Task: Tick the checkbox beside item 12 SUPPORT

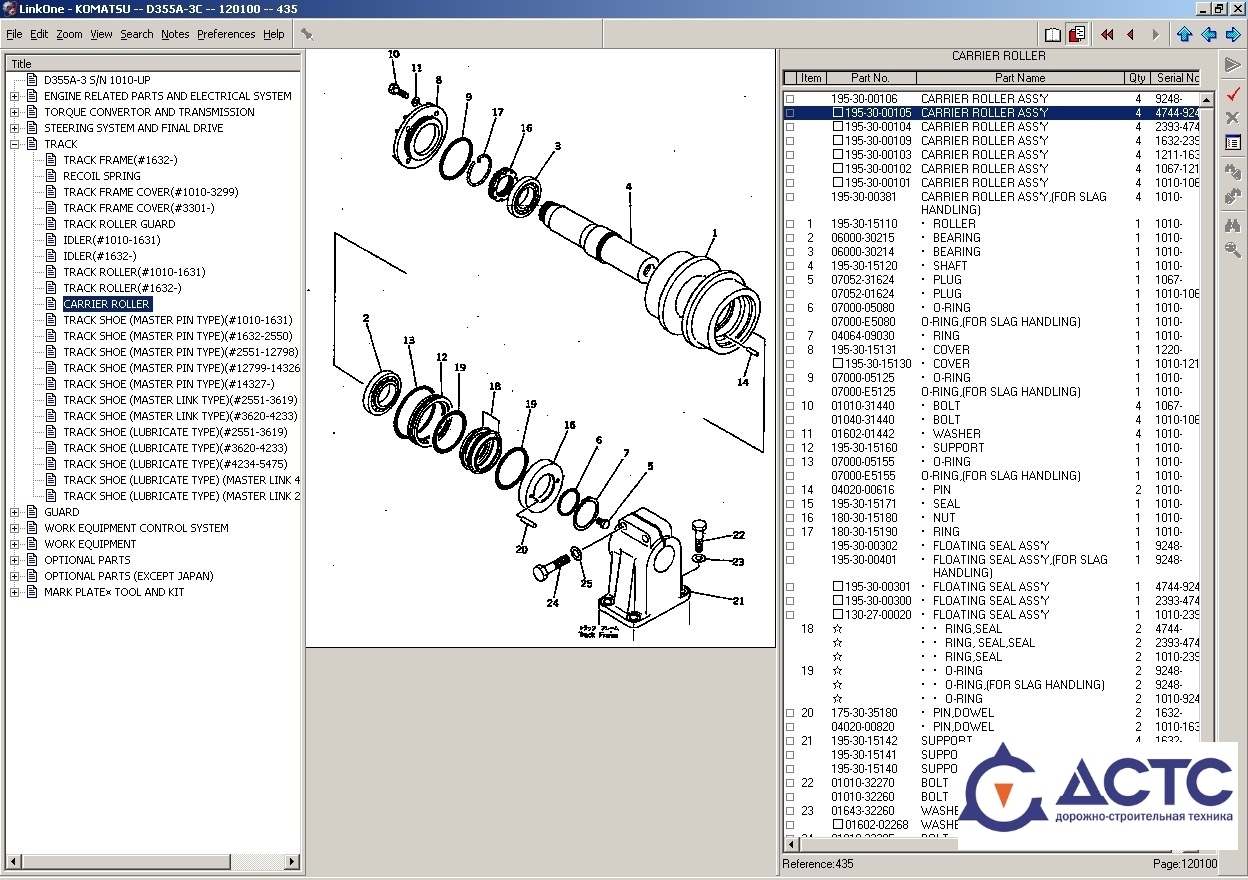Action: [790, 448]
